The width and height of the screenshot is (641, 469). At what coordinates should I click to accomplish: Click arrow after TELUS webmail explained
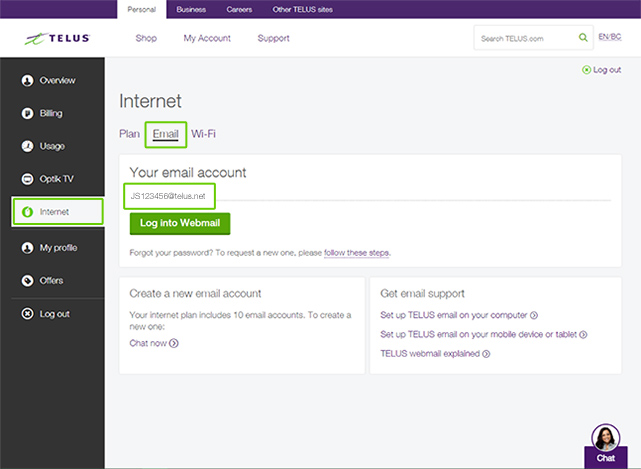486,354
